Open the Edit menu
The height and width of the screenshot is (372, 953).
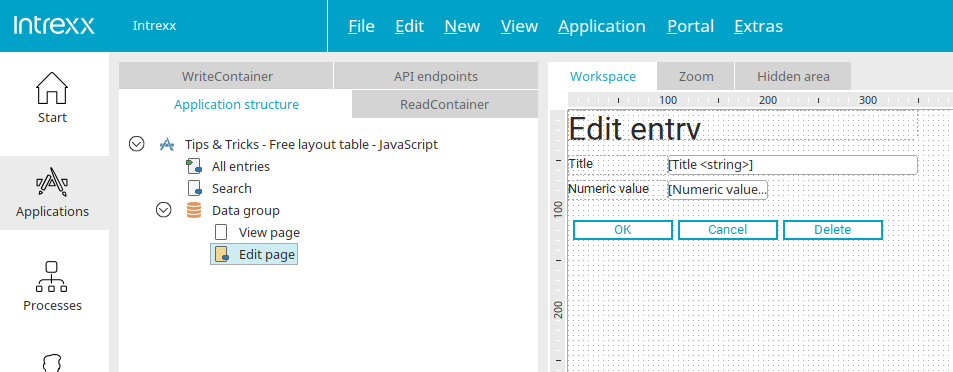click(x=409, y=26)
